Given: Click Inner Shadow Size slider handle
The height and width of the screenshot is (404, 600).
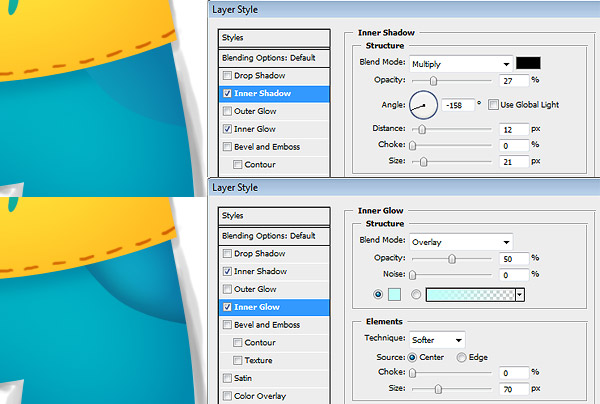Looking at the screenshot, I should 423,162.
